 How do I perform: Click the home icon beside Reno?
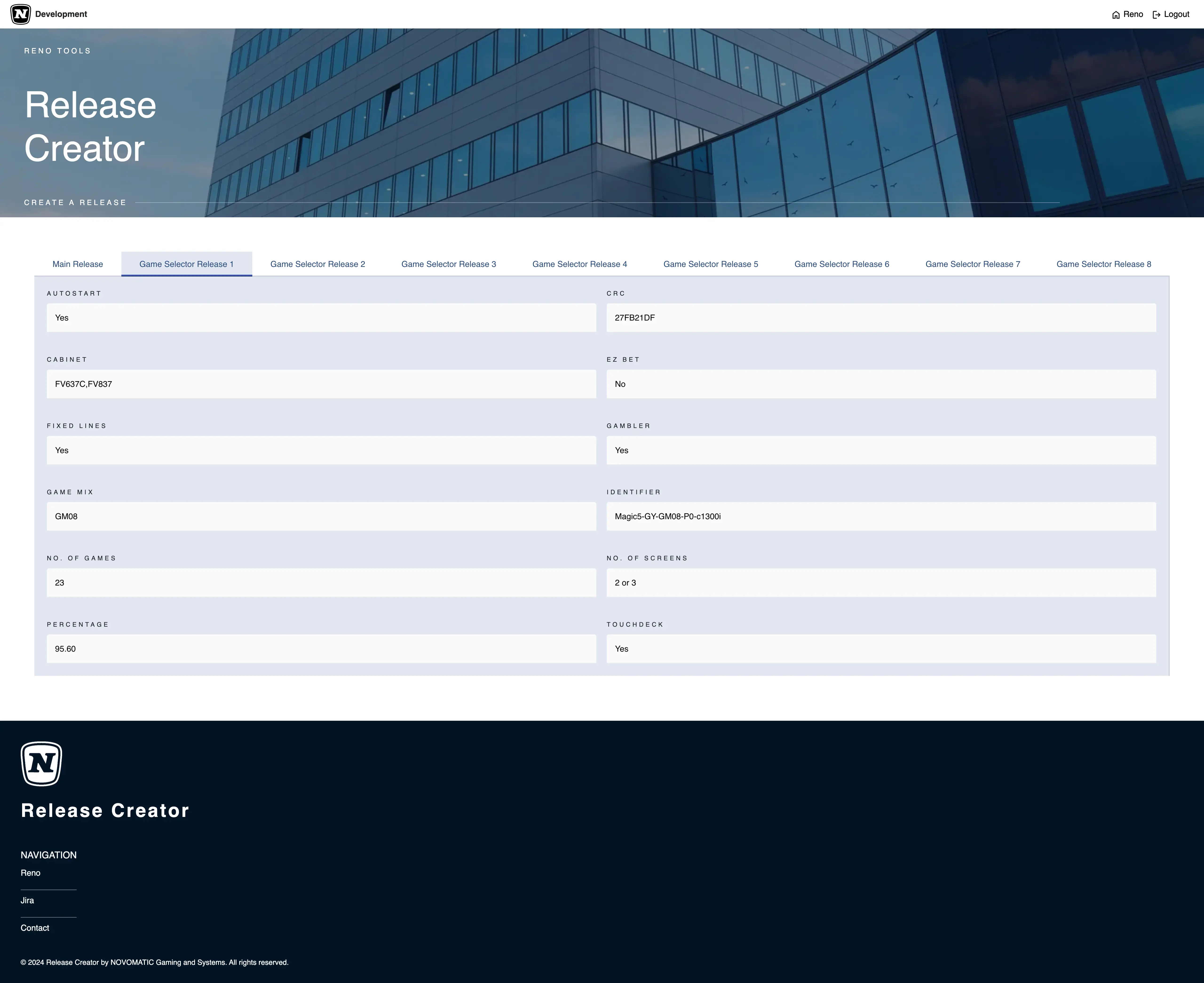(x=1116, y=15)
